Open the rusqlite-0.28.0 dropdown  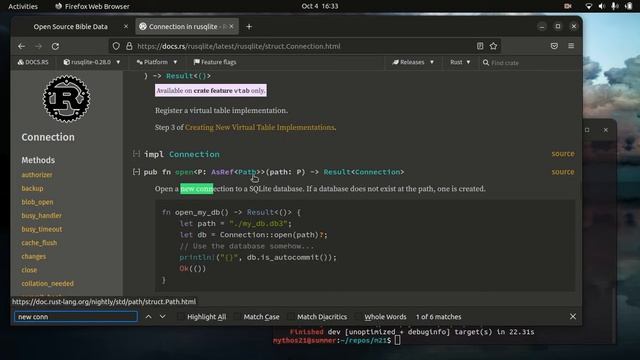[92, 62]
